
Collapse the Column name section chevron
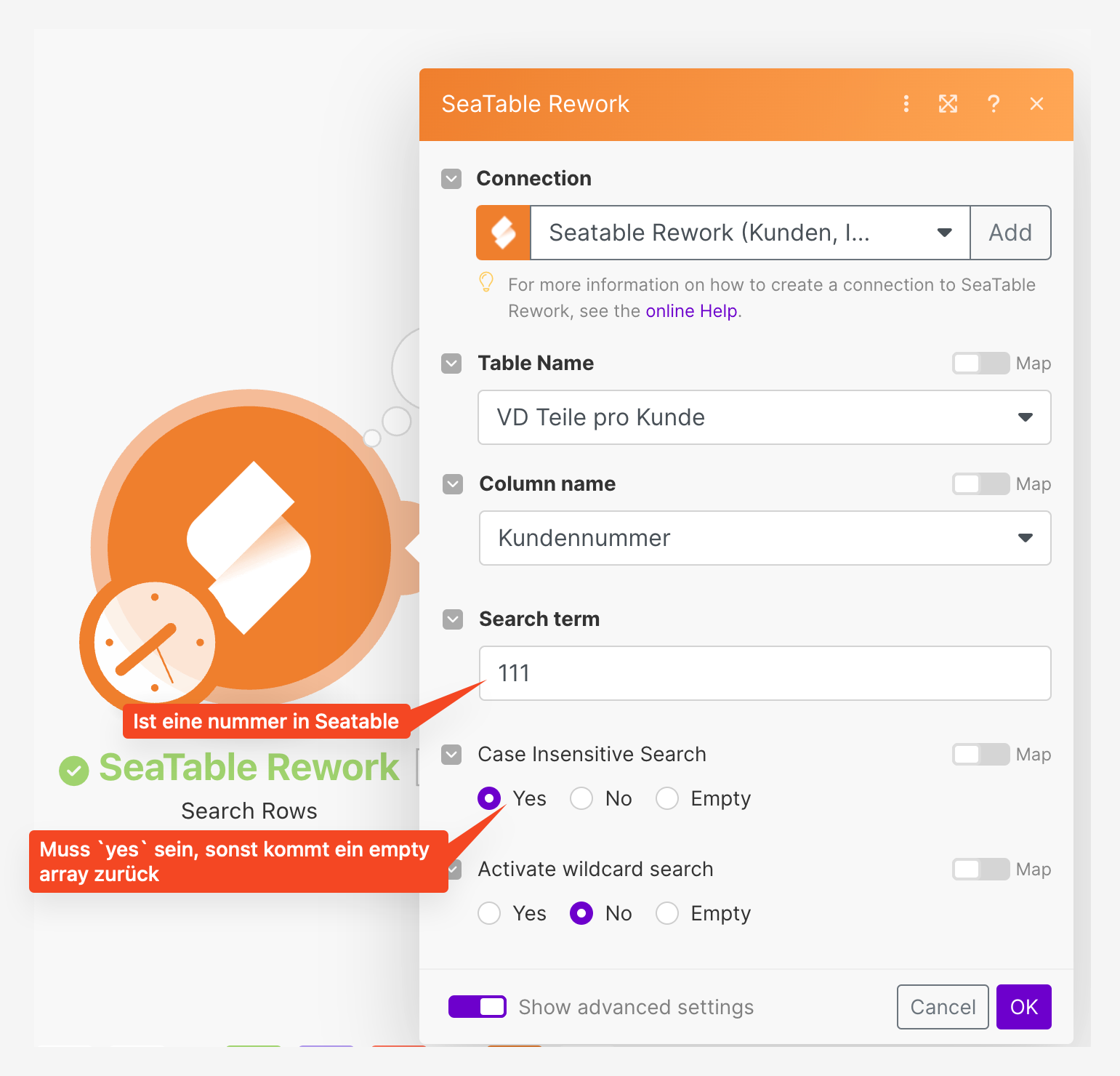coord(453,484)
